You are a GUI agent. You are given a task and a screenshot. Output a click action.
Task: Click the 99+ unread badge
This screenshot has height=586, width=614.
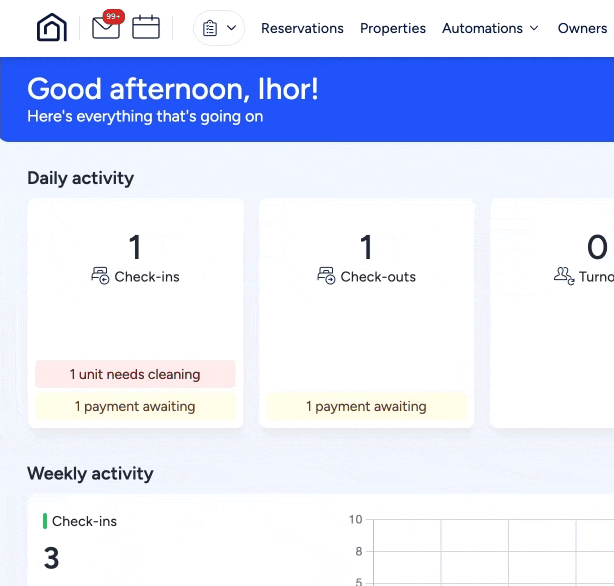point(114,16)
